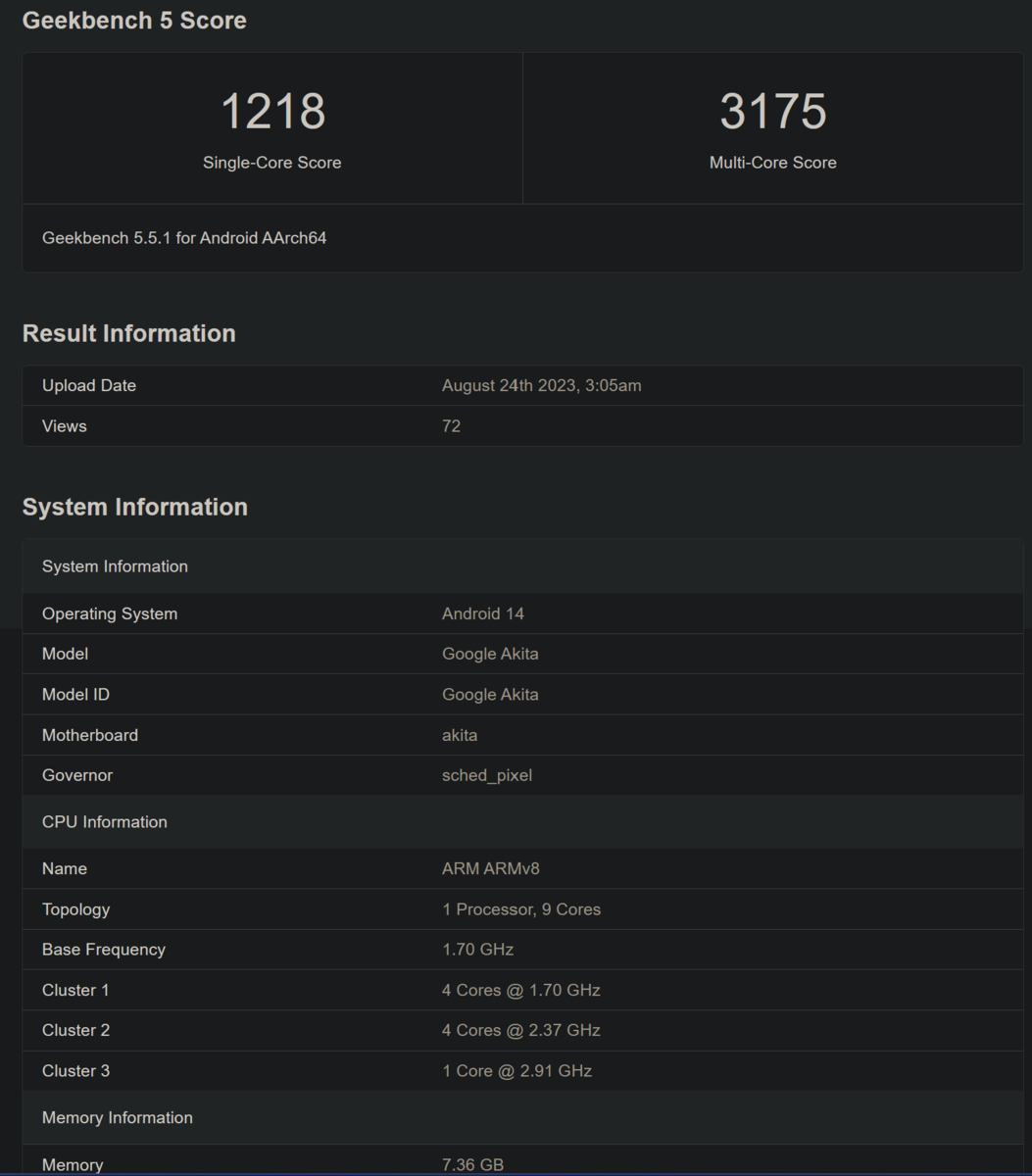Image resolution: width=1032 pixels, height=1176 pixels.
Task: Click the Governor label
Action: coord(77,775)
